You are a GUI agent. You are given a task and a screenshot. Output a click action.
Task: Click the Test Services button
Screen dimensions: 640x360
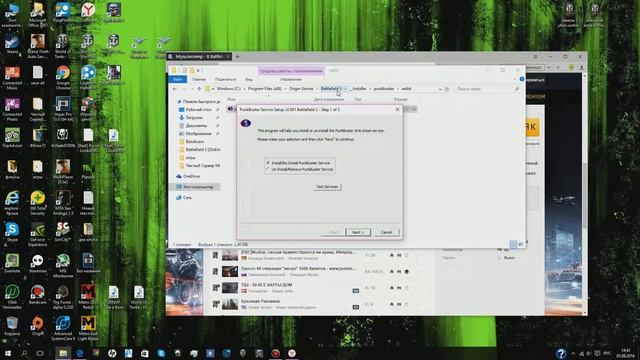pos(327,187)
